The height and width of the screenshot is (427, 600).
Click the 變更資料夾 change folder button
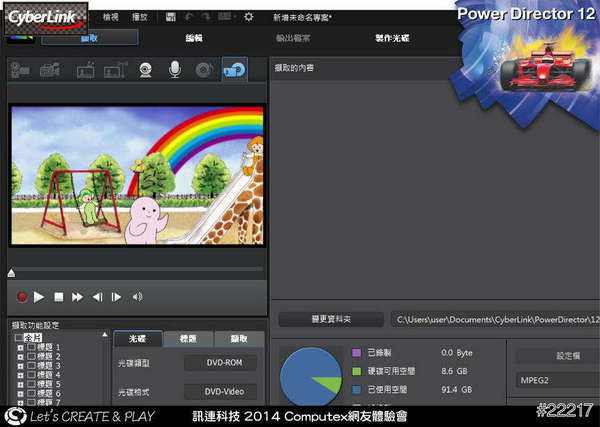tap(330, 320)
